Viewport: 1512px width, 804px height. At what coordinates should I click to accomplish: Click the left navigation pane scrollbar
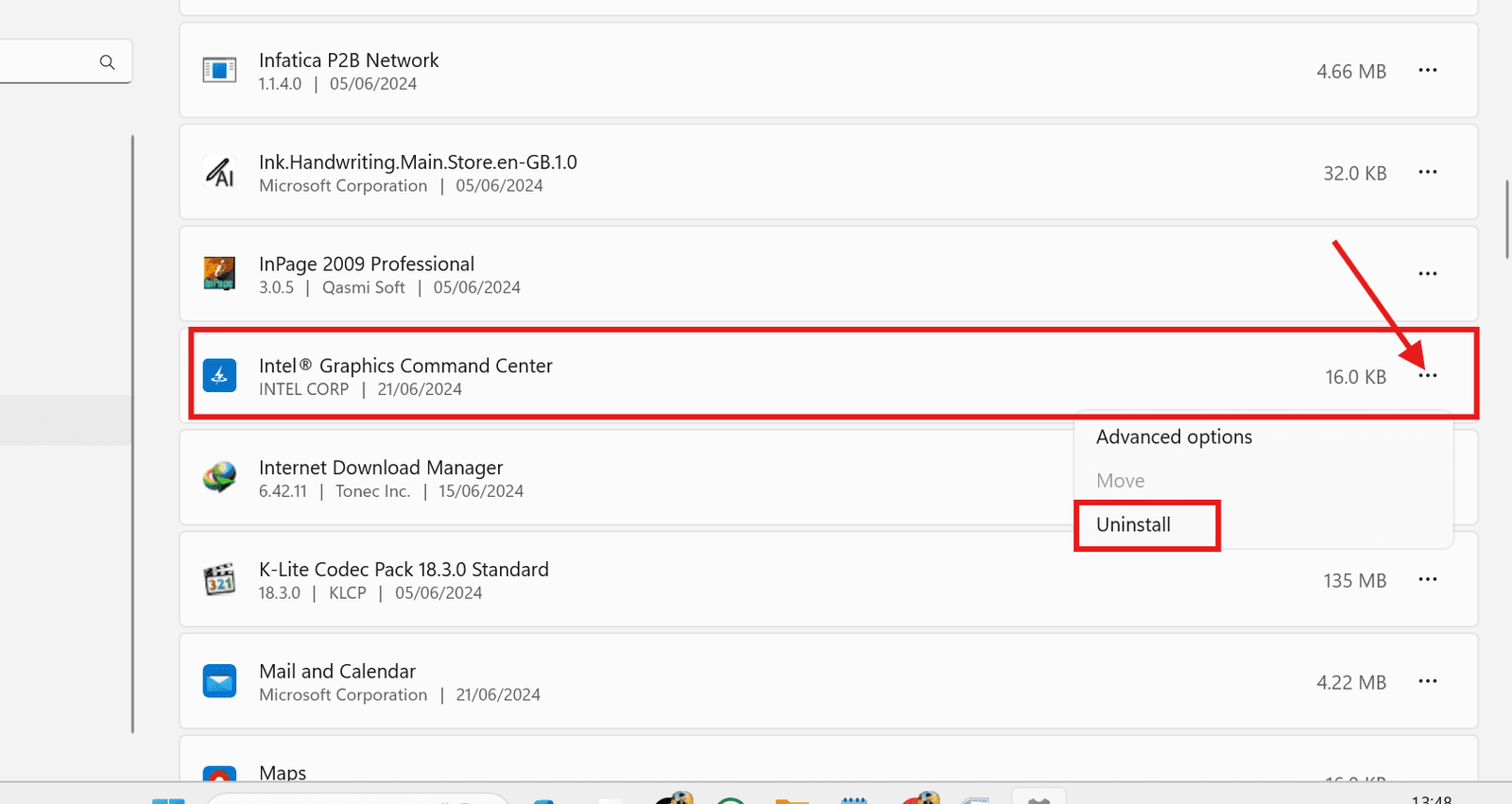(x=132, y=434)
